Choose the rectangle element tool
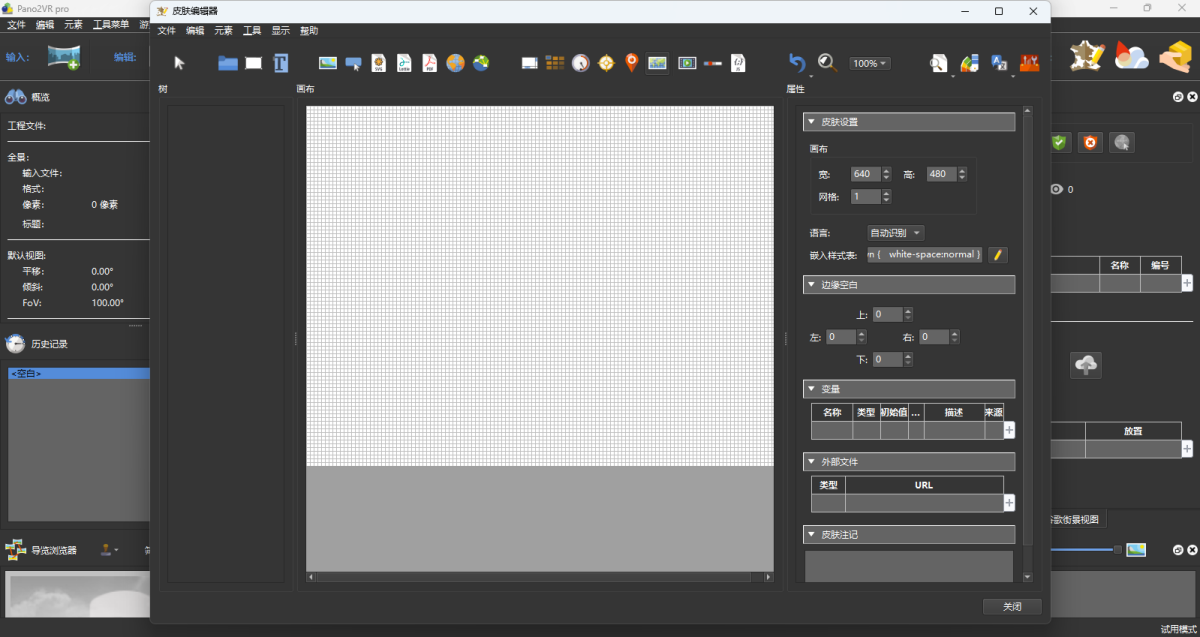Viewport: 1200px width, 637px height. (254, 63)
